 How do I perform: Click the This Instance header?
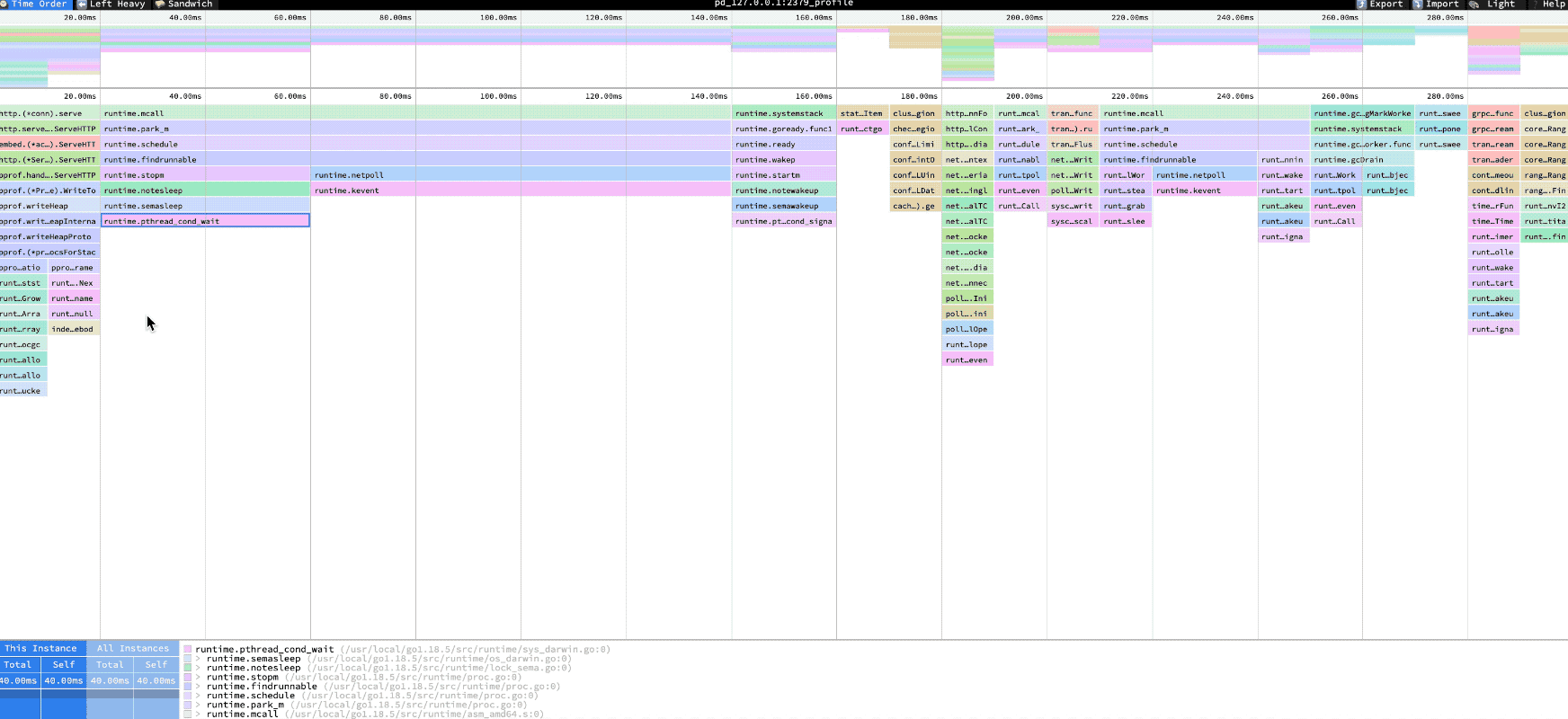(x=41, y=648)
